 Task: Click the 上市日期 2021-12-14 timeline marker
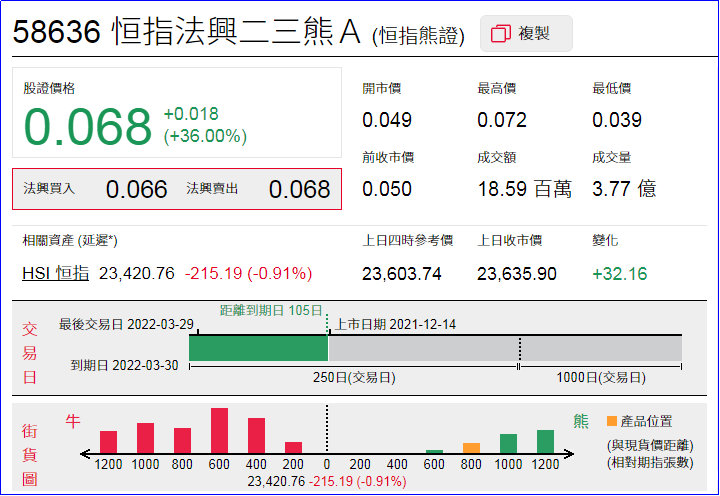pos(327,324)
